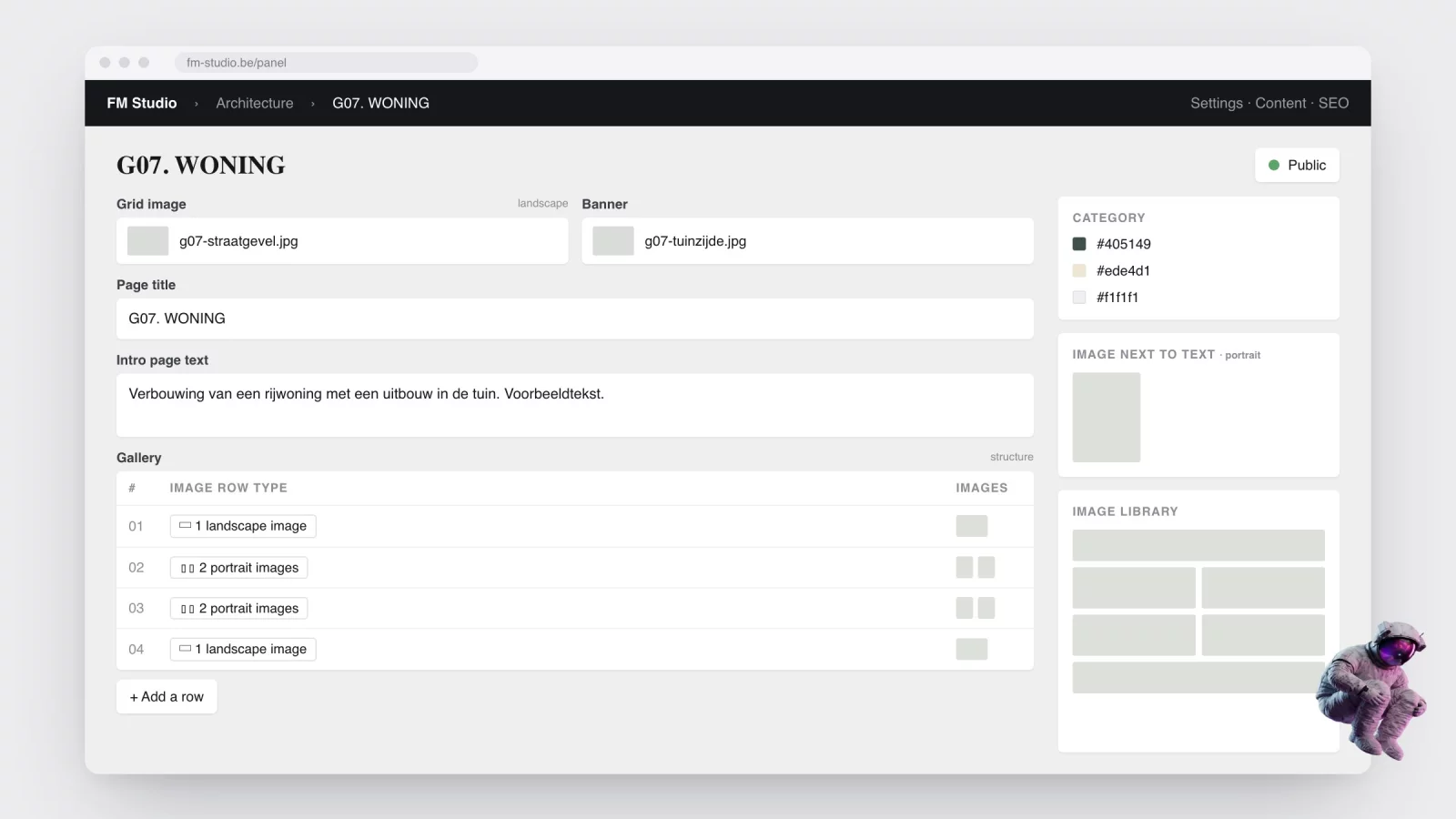1456x819 pixels.
Task: Open row 04 landscape image type selector
Action: coord(243,649)
